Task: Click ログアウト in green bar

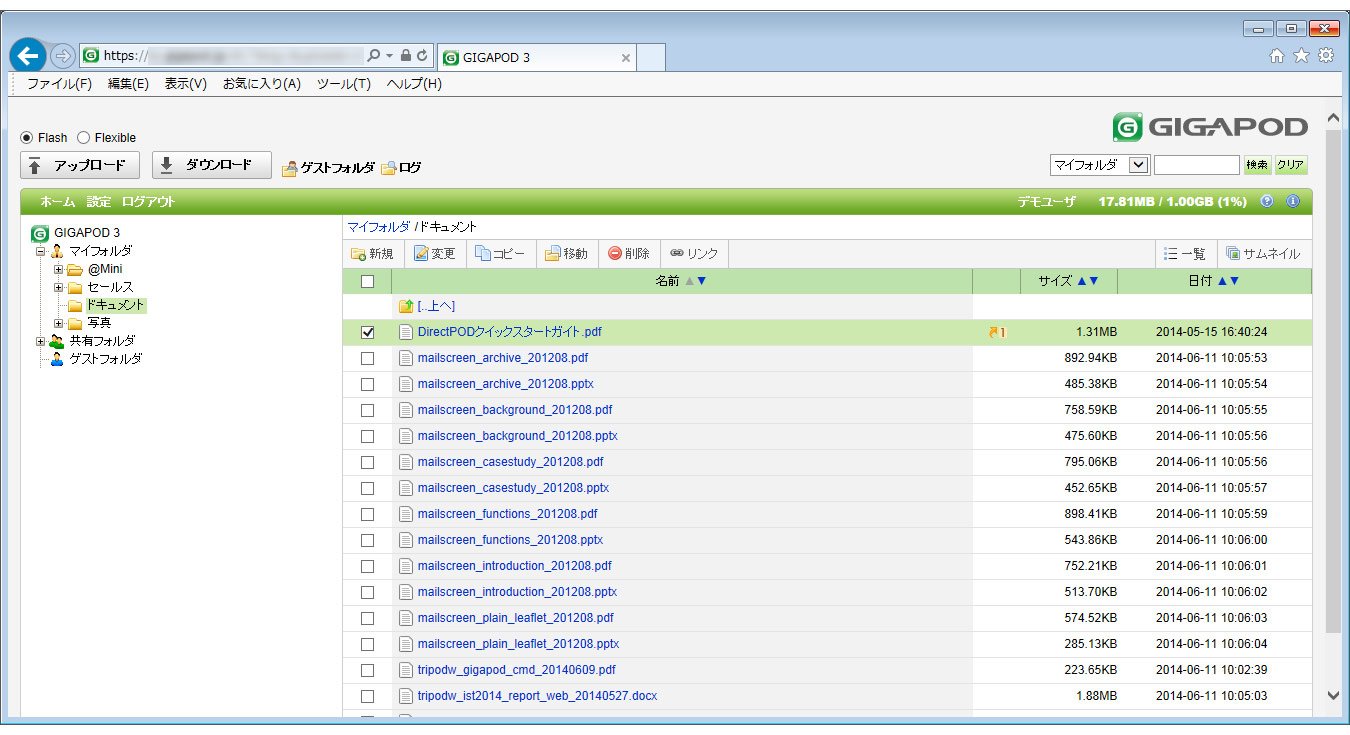Action: [x=148, y=201]
